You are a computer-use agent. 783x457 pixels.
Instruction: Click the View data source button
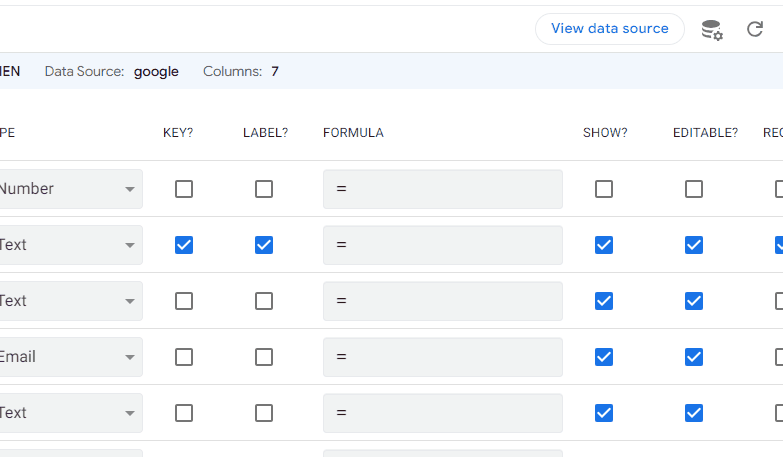[x=609, y=29]
